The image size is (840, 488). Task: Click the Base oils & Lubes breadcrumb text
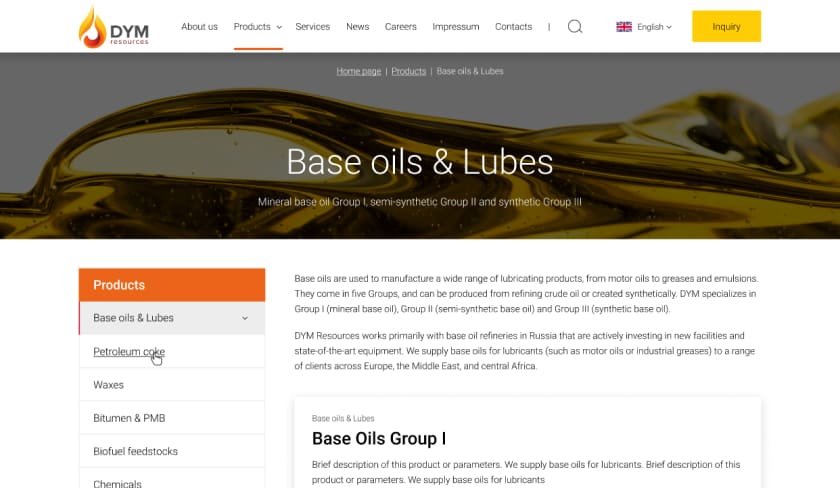pyautogui.click(x=470, y=71)
